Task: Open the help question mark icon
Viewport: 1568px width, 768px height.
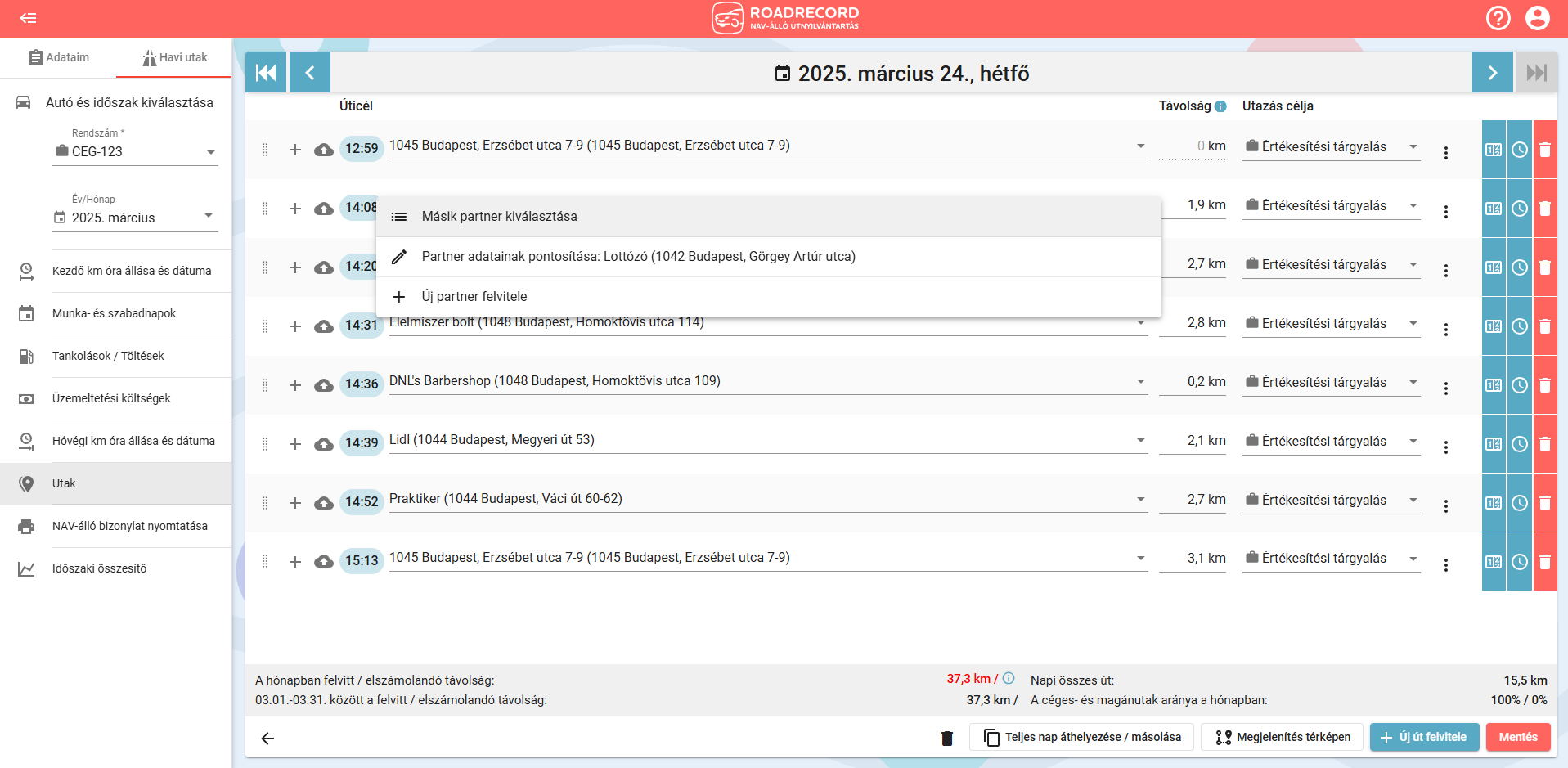Action: (x=1498, y=18)
